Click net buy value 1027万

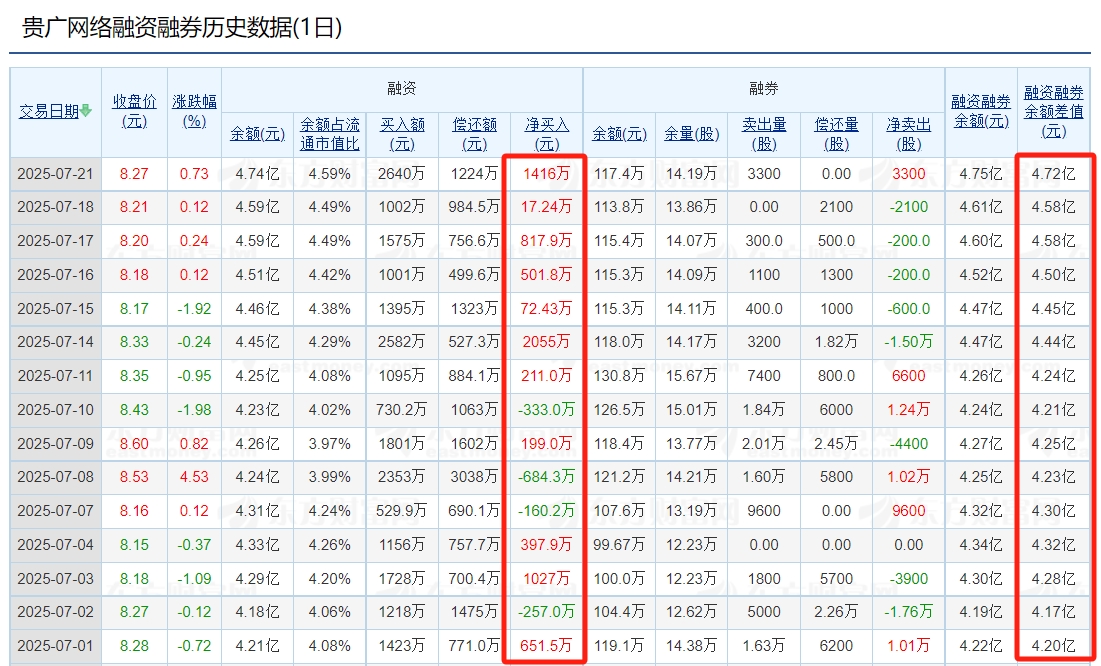[x=546, y=578]
